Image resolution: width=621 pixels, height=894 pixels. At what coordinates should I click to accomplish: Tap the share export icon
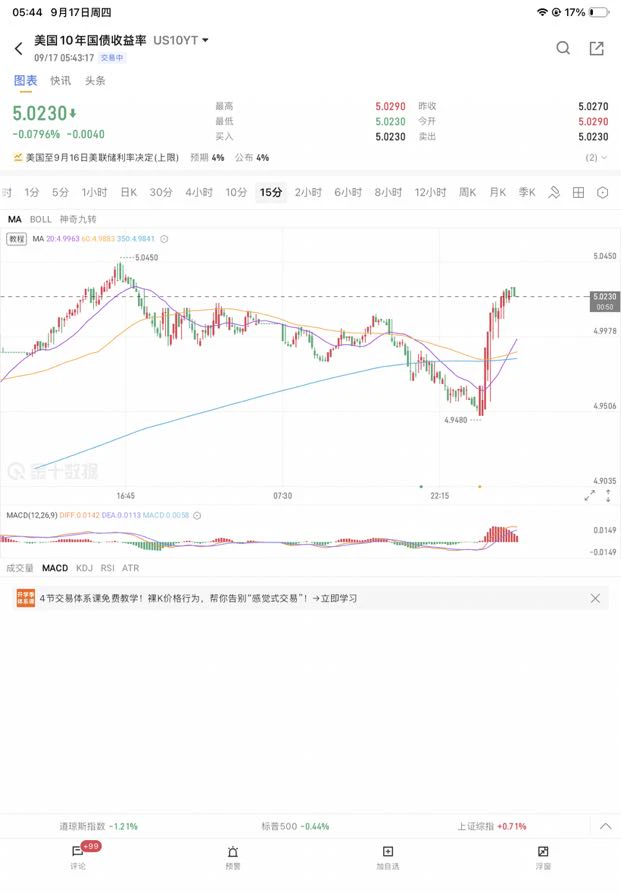click(x=596, y=48)
